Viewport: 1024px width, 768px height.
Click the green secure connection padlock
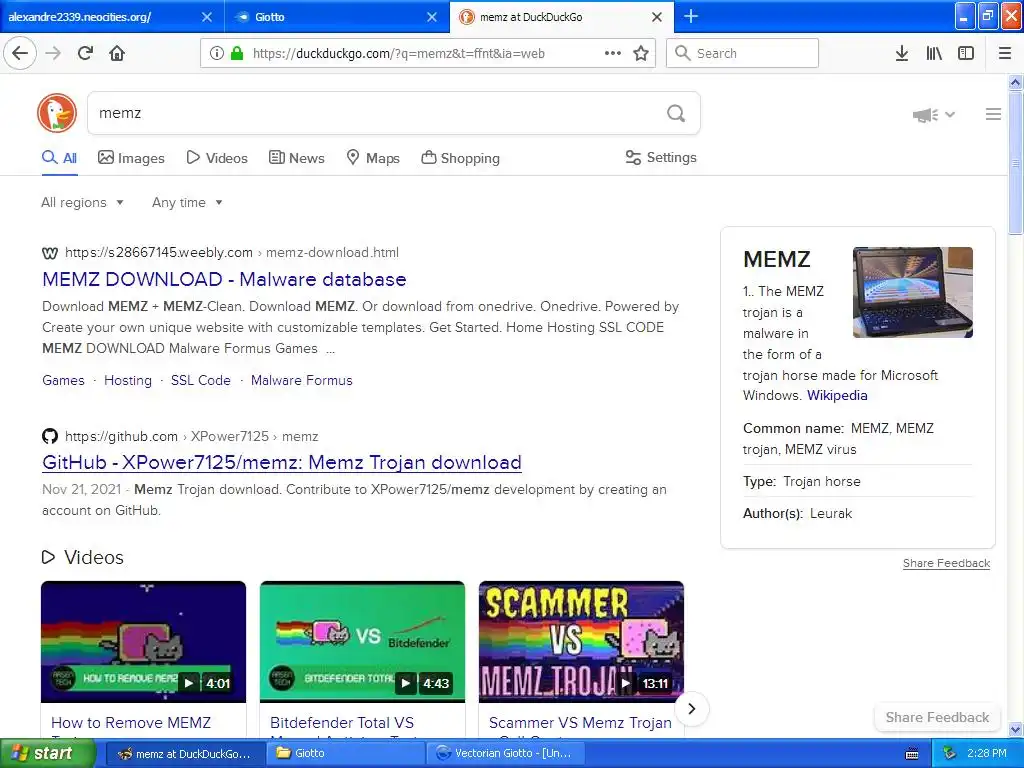[x=237, y=53]
